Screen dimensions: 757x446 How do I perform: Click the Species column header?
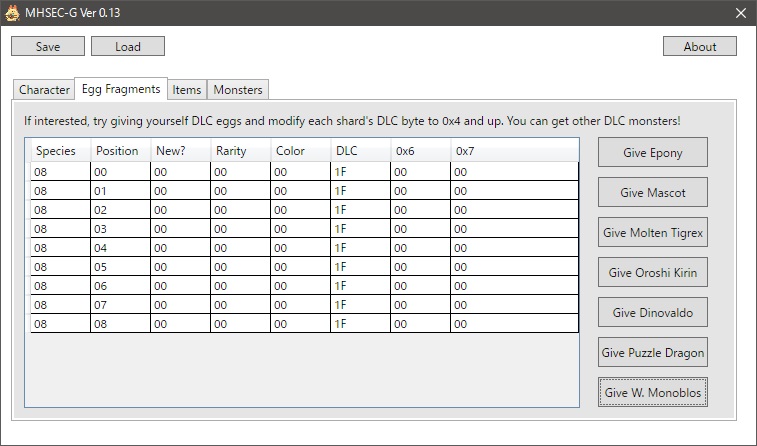60,151
